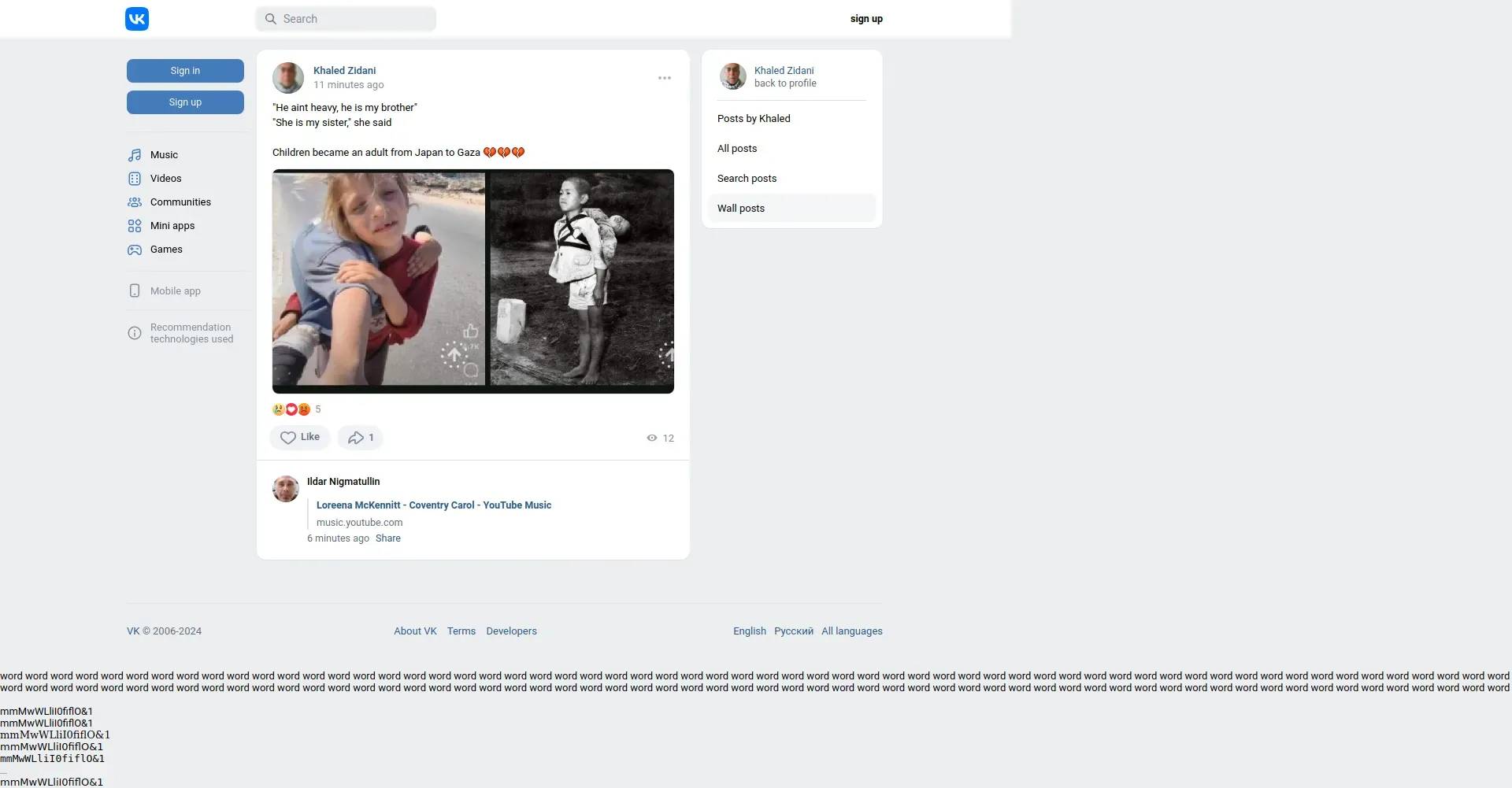1512x788 pixels.
Task: Open Loreena McKennitt Coventry Carol link
Action: [x=434, y=505]
